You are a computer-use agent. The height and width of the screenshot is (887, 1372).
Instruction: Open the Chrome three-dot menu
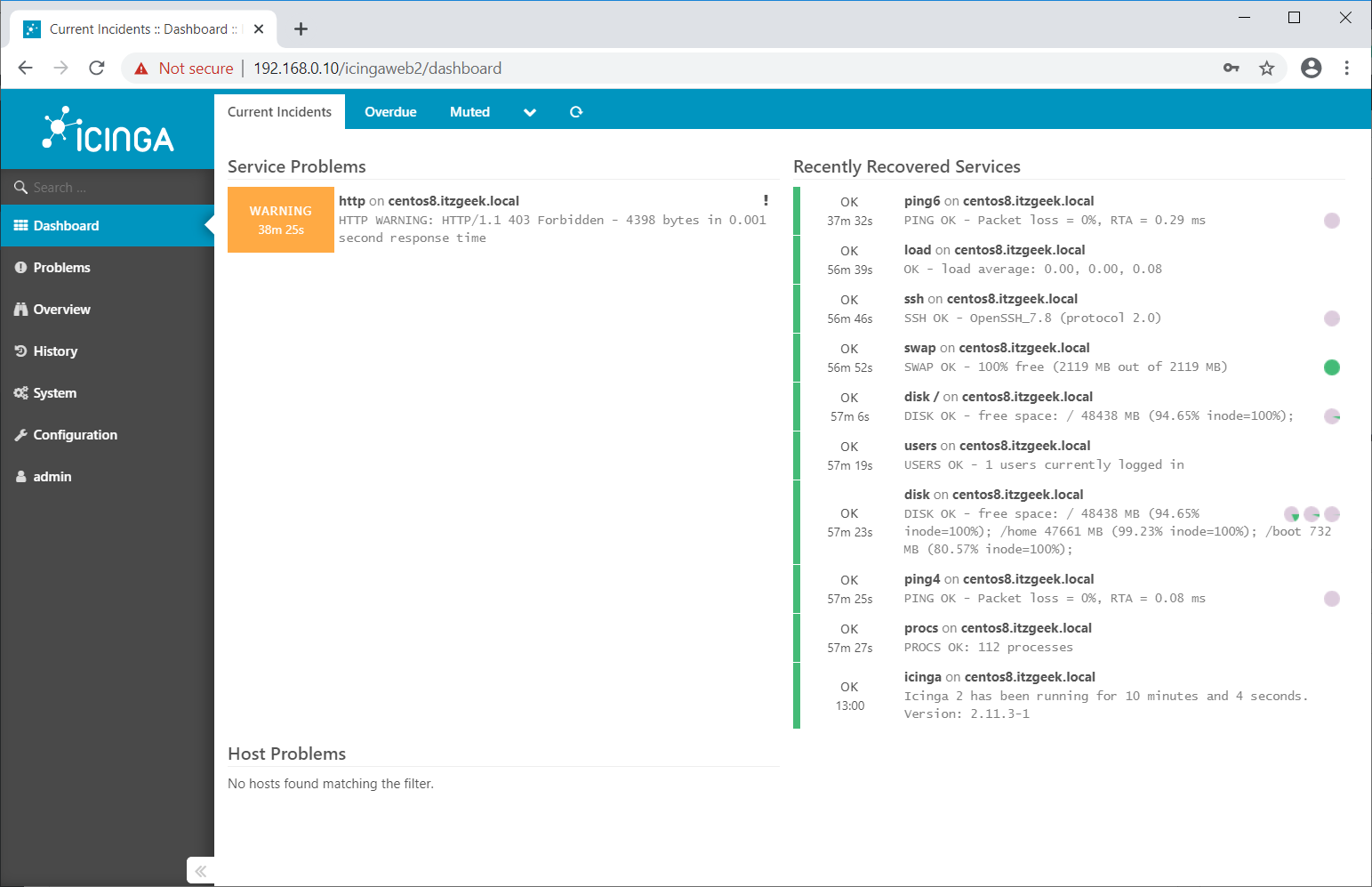coord(1347,69)
